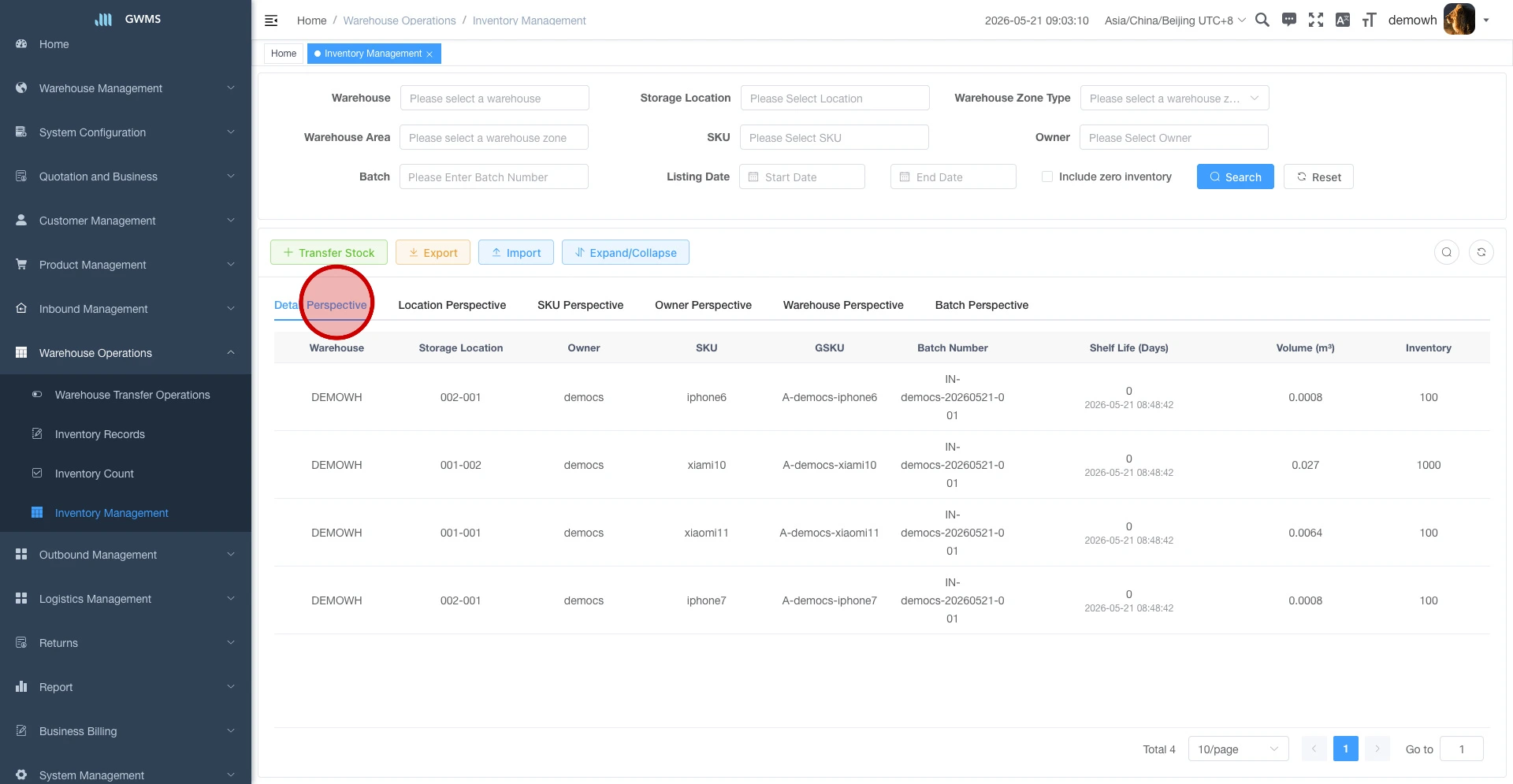Switch to Owner Perspective tab
1513x784 pixels.
[703, 305]
